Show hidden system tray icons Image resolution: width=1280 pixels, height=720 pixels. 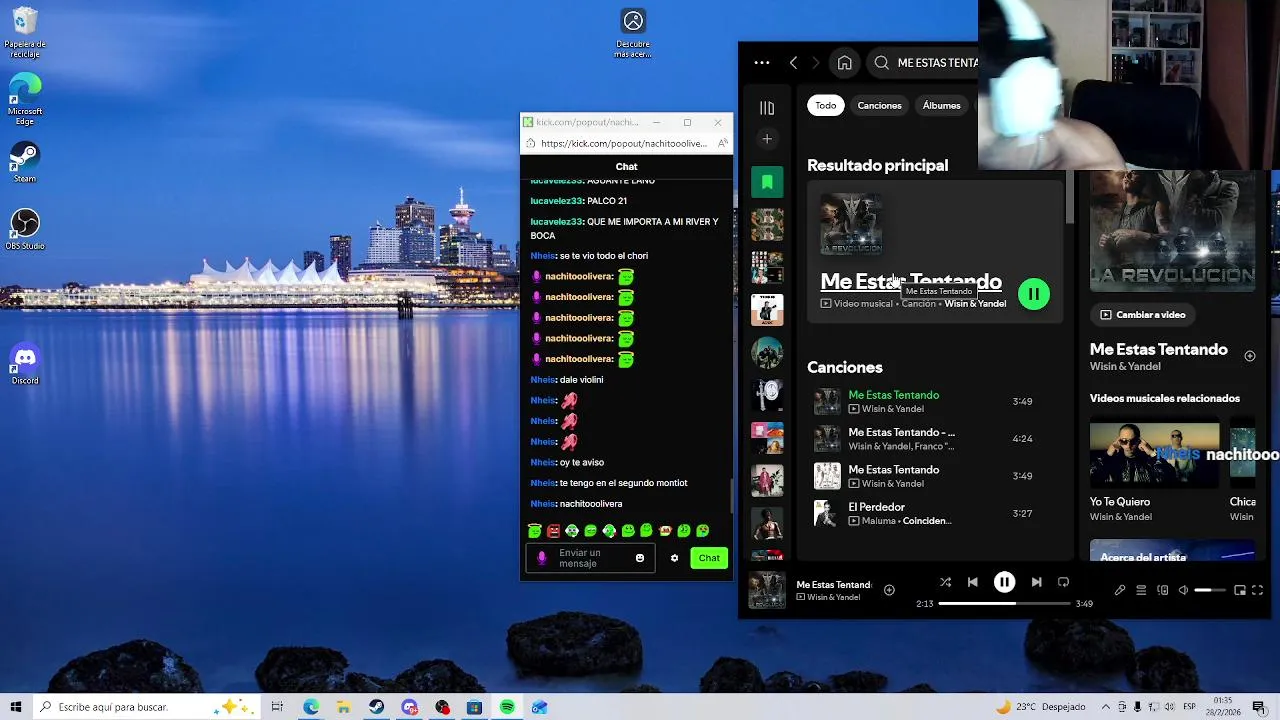point(1105,707)
